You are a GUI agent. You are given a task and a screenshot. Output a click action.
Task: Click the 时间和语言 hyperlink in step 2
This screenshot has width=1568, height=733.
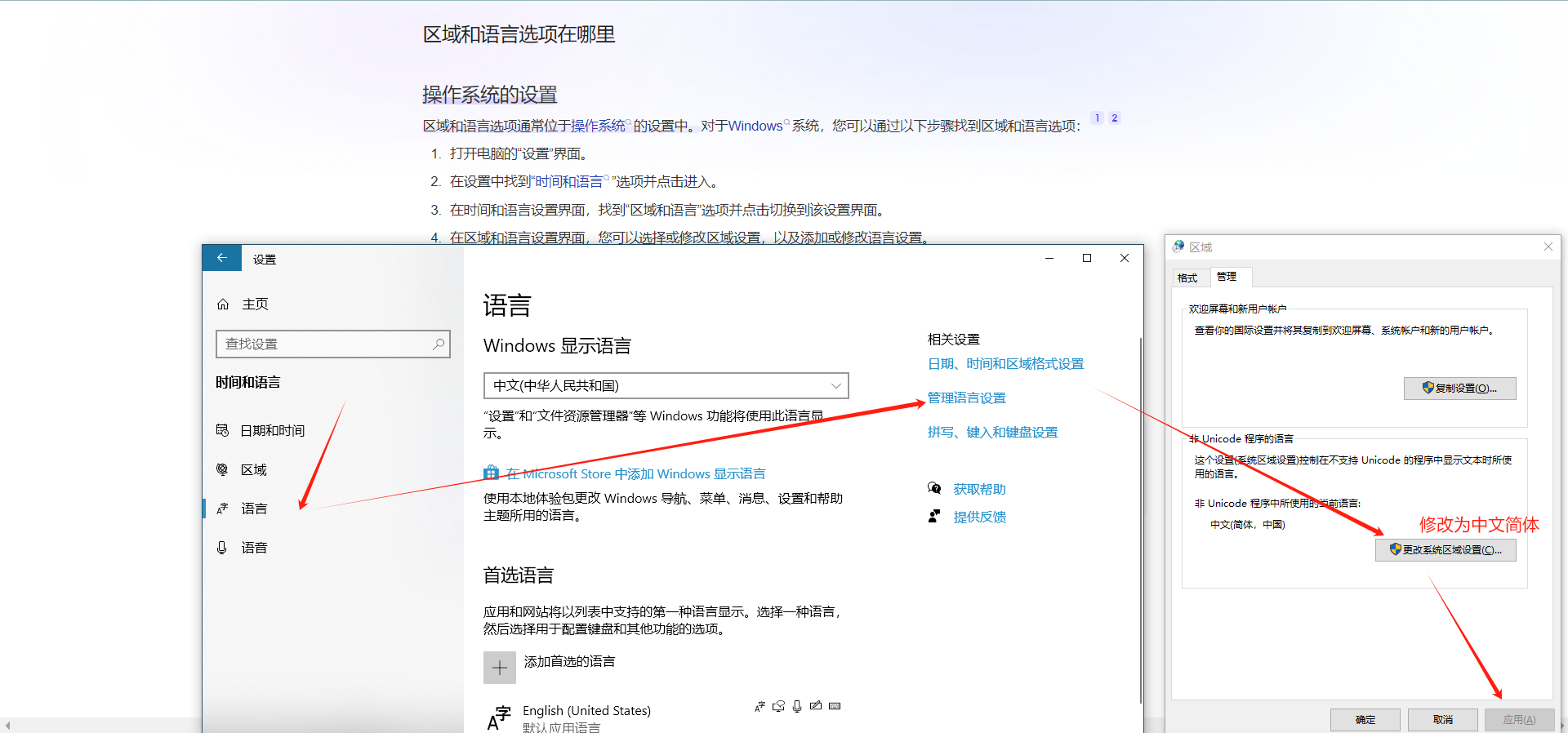point(569,182)
